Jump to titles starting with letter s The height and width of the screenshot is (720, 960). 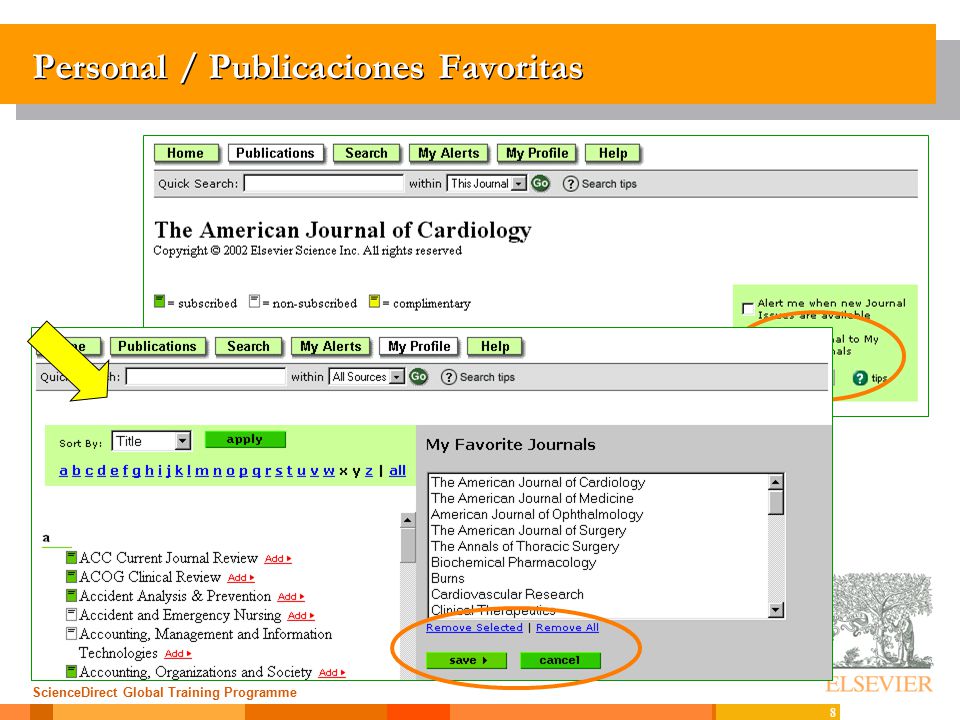tap(279, 470)
